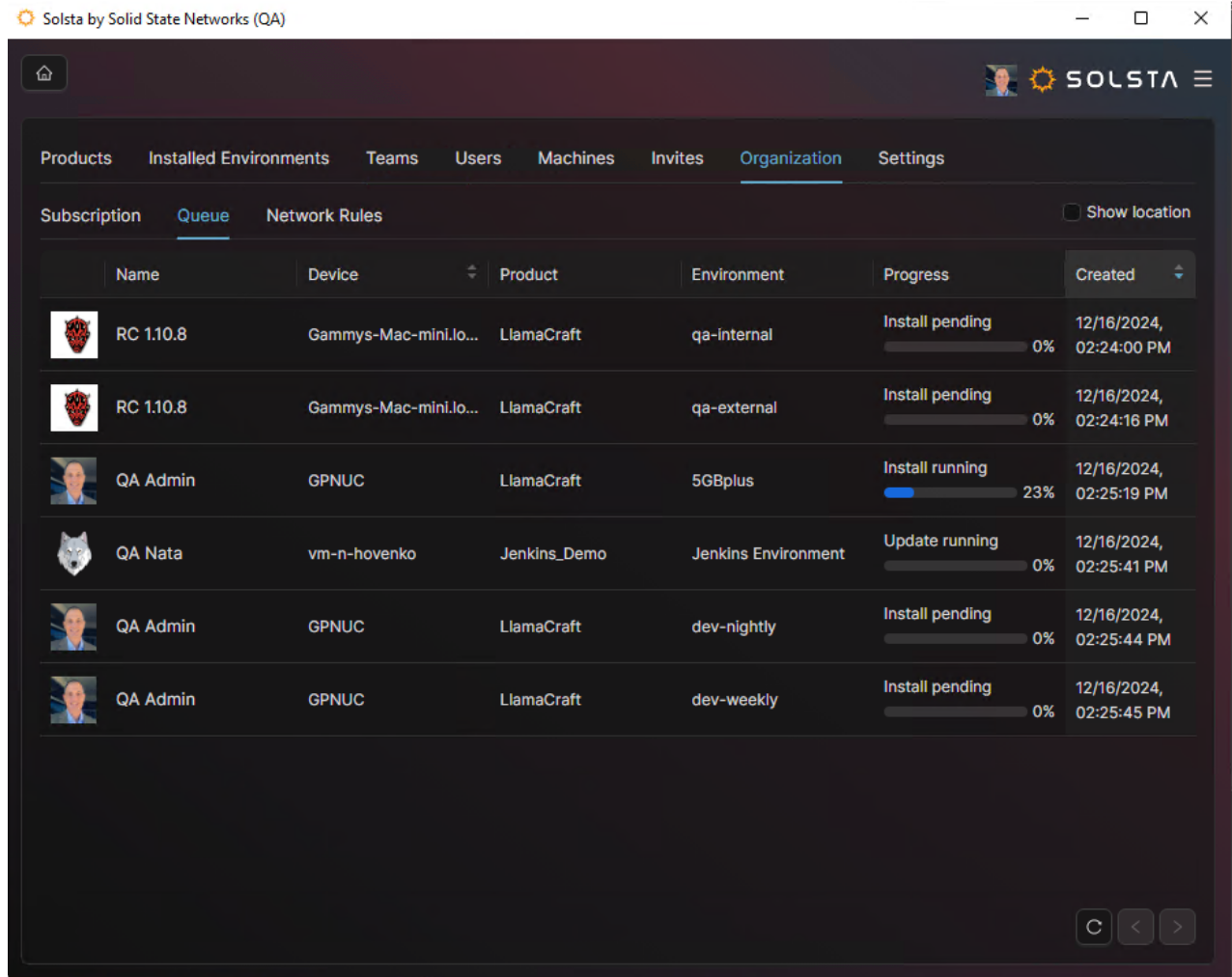Viewport: 1232px width, 977px height.
Task: Click progress bar in qa-external row
Action: (955, 420)
